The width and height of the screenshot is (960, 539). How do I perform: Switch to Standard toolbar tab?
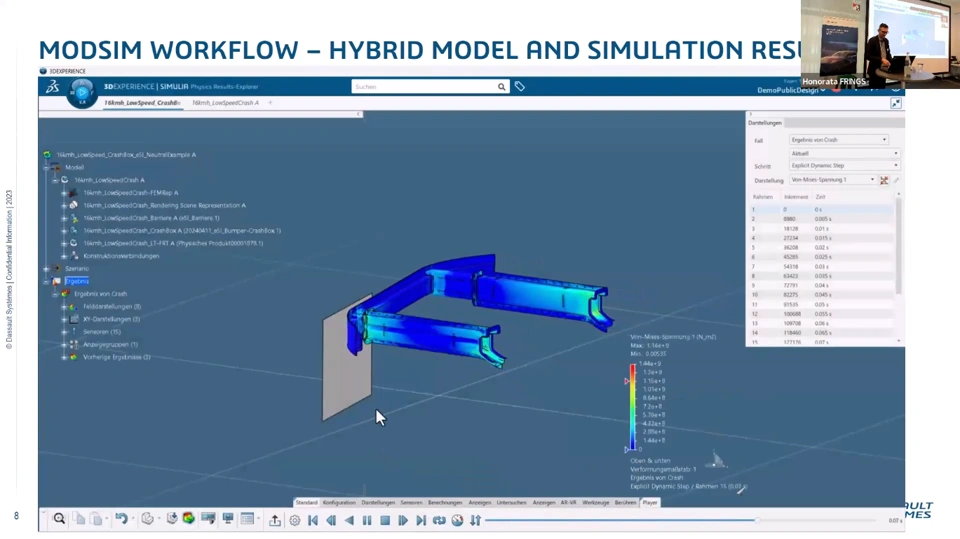click(x=306, y=502)
